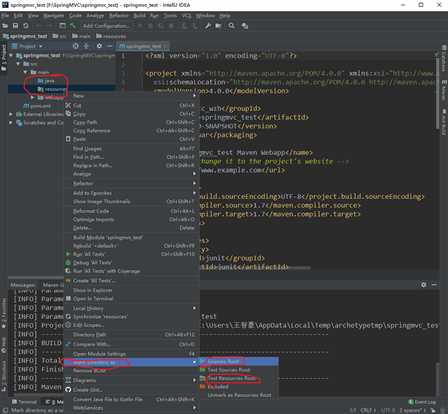This screenshot has width=448, height=414.
Task: Click the Synchronize refresh toolbar icon
Action: pos(26,26)
